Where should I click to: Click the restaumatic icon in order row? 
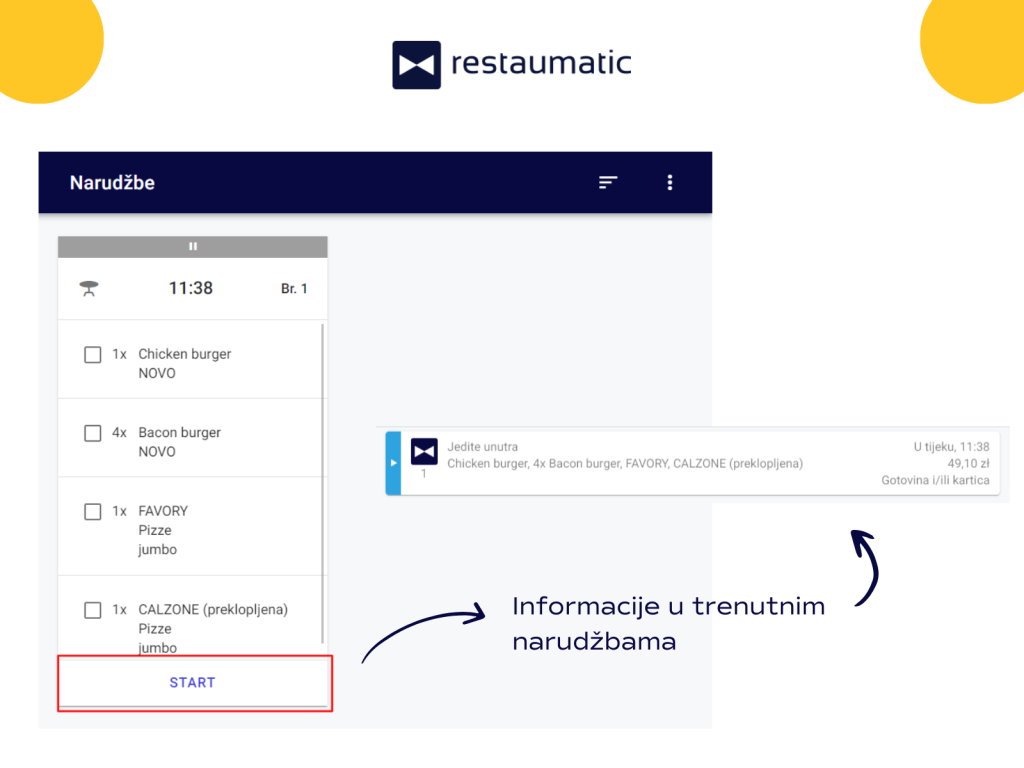(424, 451)
